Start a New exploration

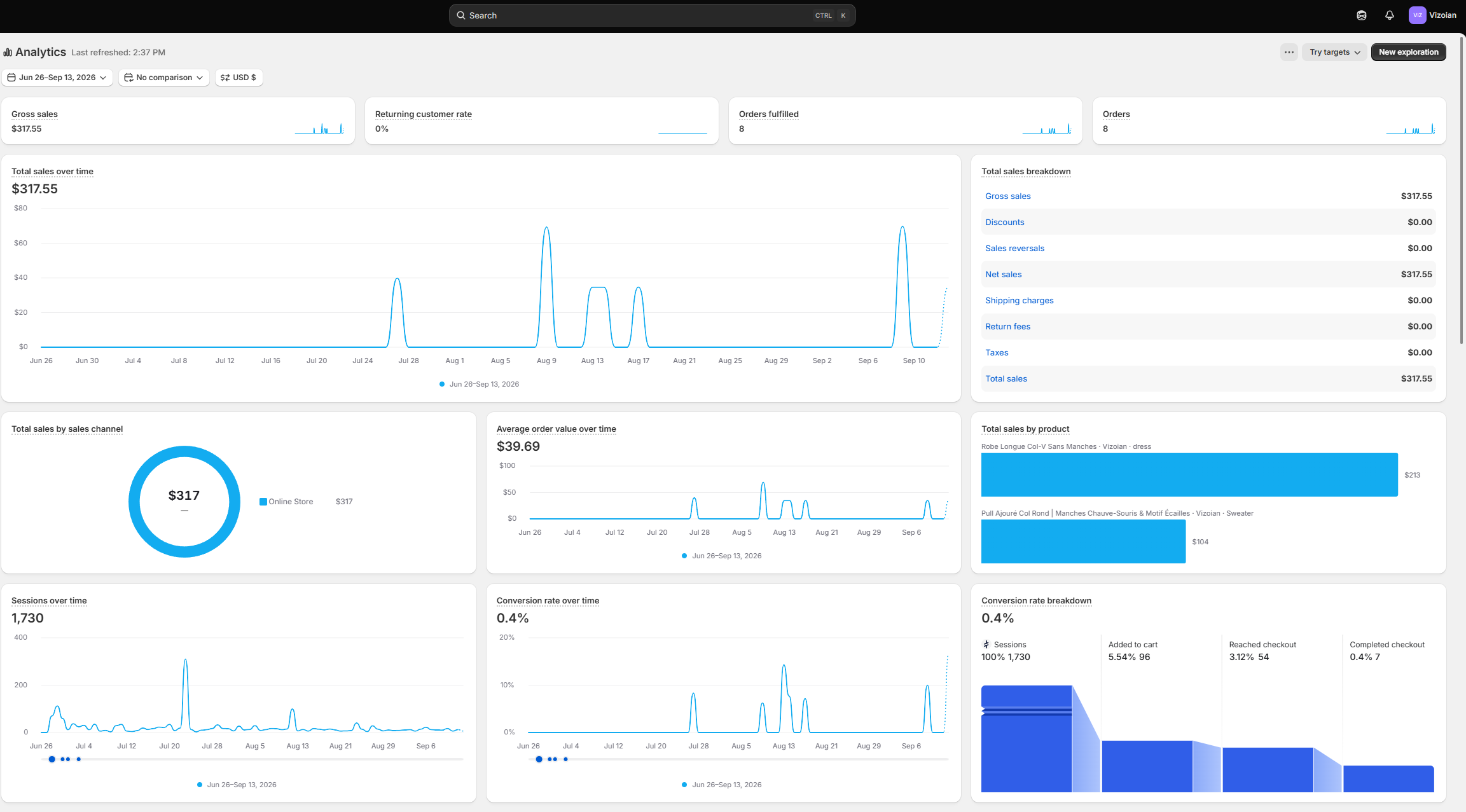point(1408,52)
